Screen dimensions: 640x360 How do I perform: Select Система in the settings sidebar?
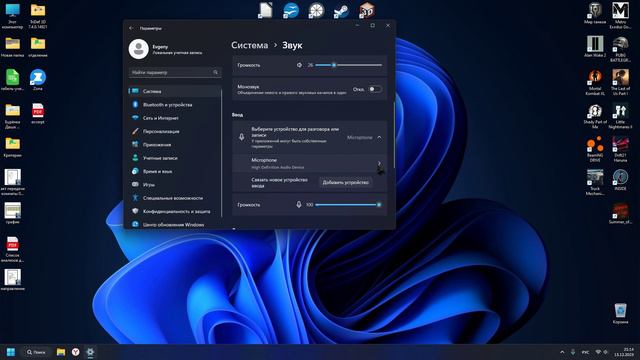(x=175, y=91)
